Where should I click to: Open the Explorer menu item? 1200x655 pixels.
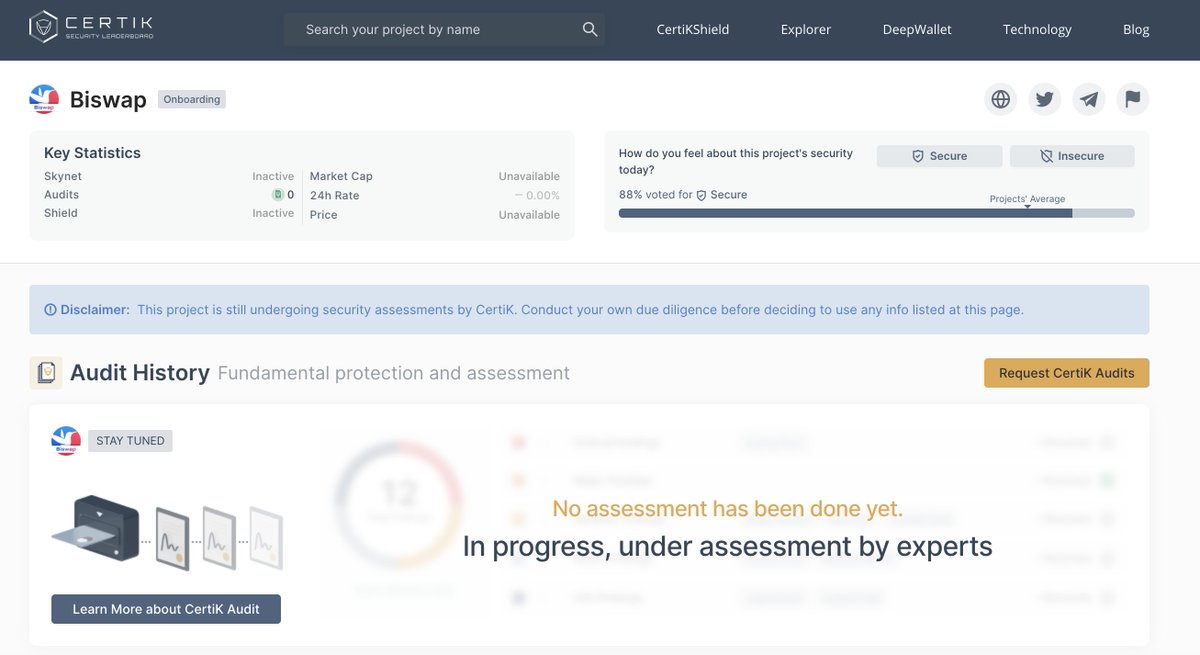(806, 29)
